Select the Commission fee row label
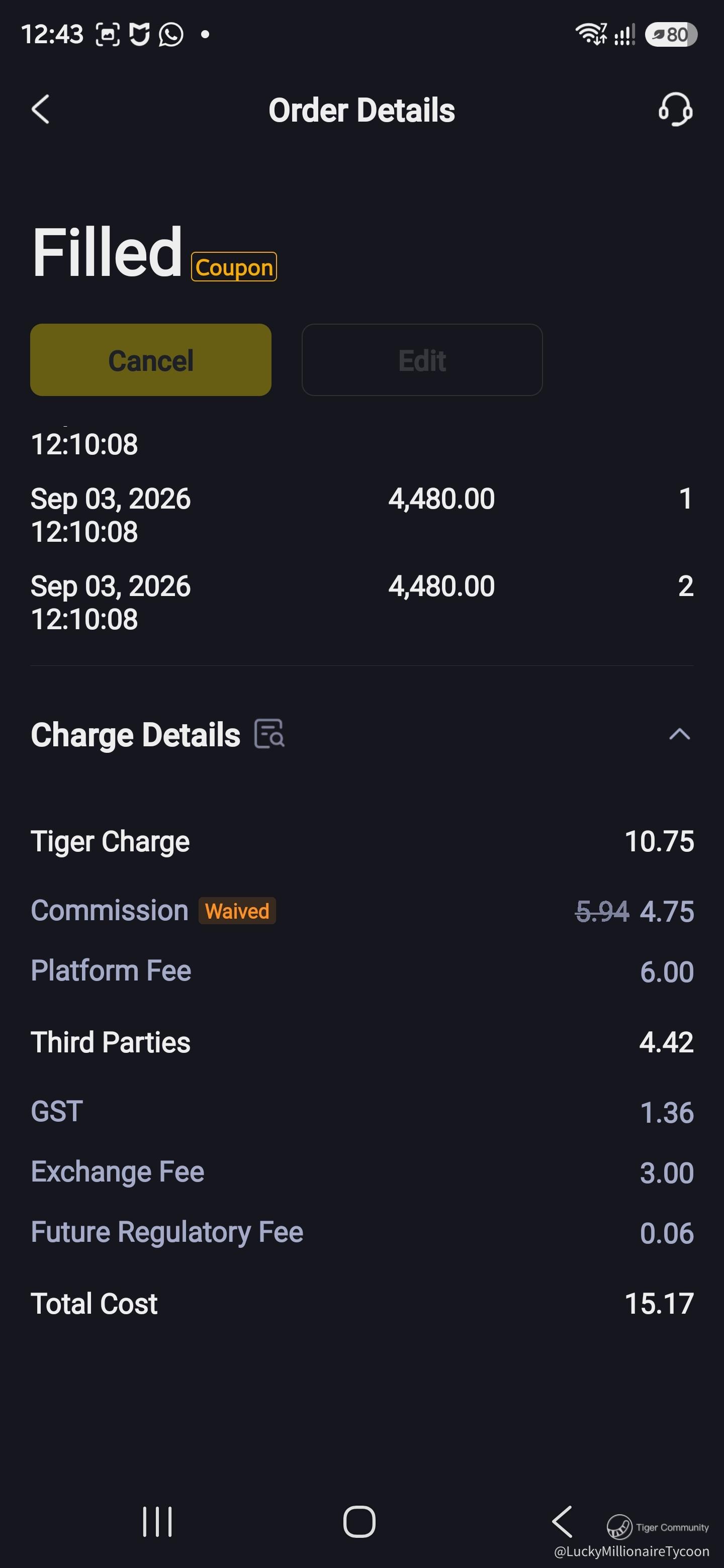This screenshot has width=724, height=1568. tap(110, 911)
